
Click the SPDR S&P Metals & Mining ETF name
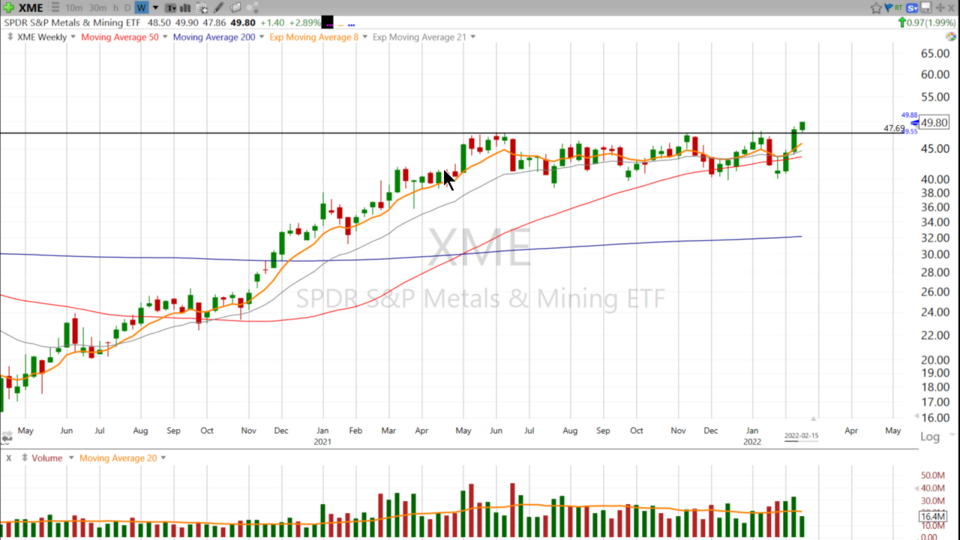(72, 23)
